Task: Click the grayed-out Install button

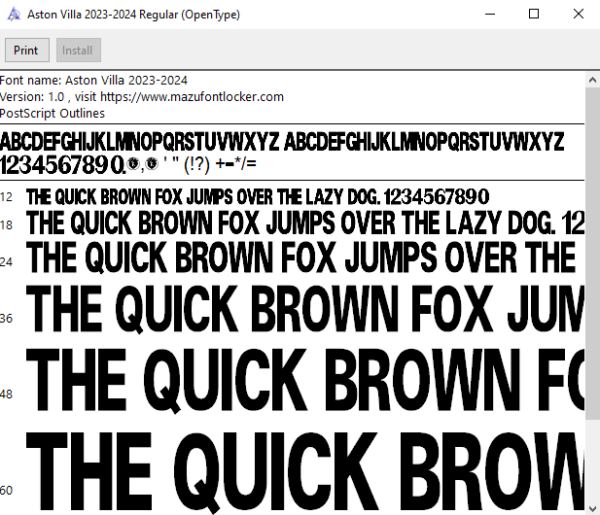Action: [x=78, y=50]
